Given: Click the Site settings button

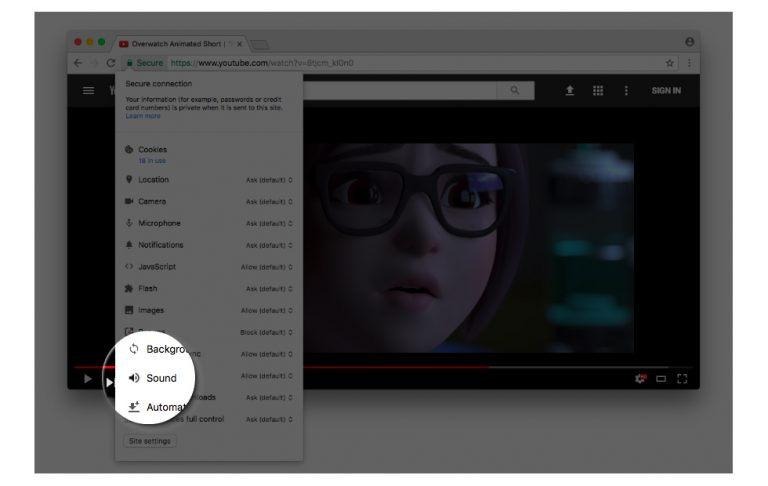Looking at the screenshot, I should tap(150, 441).
